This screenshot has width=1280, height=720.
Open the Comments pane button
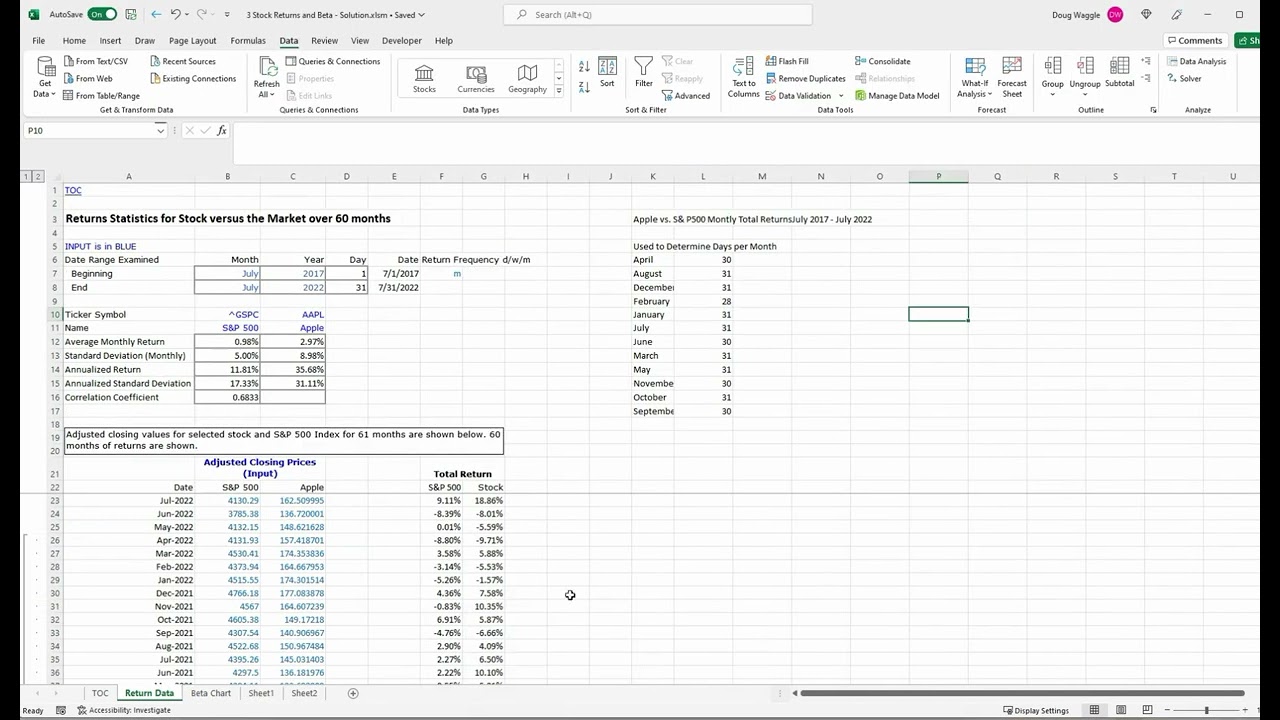coord(1194,40)
